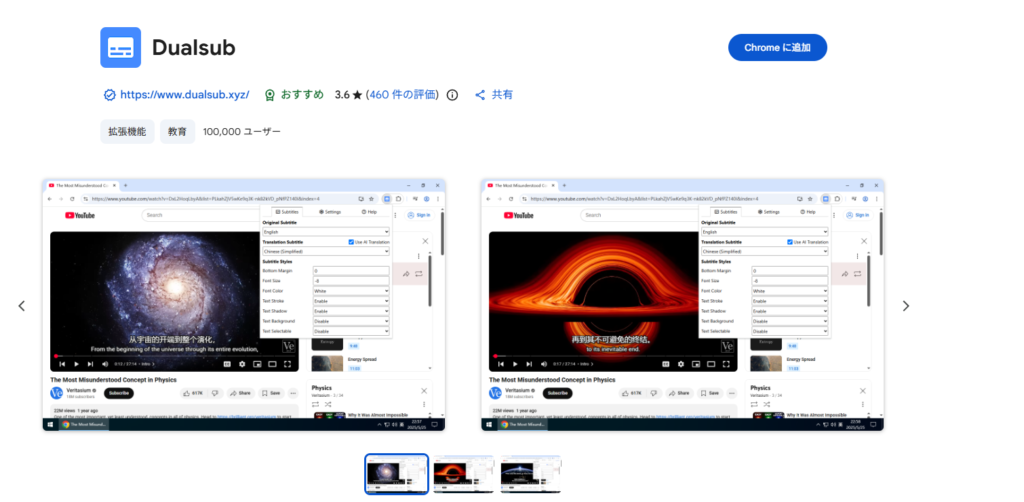Viewport: 1024px width, 502px height.
Task: Click the 3.6 star rating text
Action: coord(348,95)
